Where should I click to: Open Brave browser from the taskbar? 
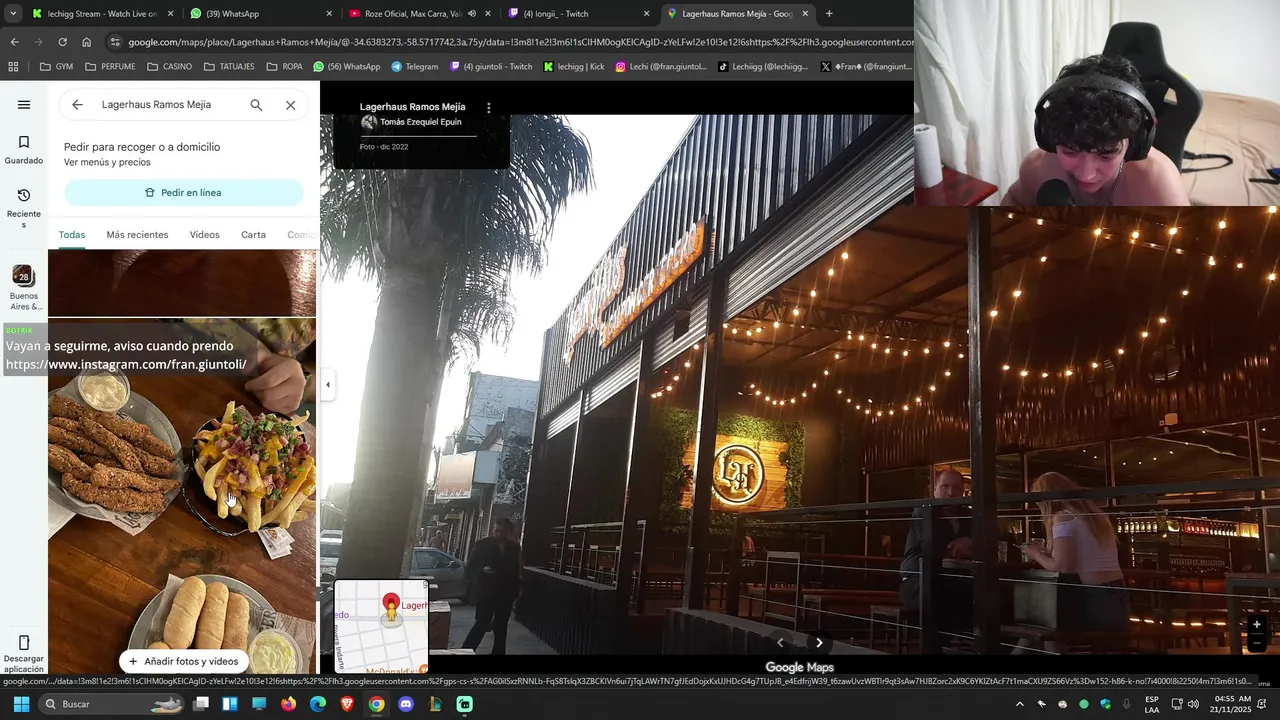(x=347, y=704)
